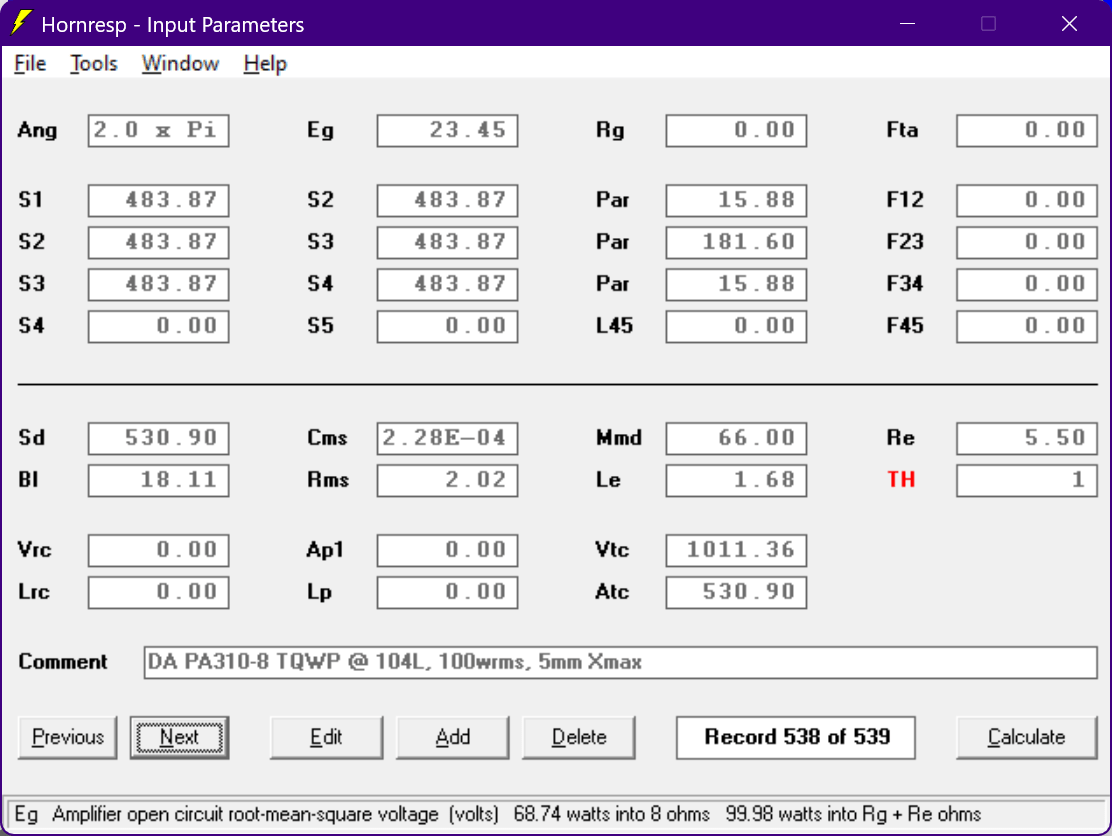Screen dimensions: 1112x836
Task: Click the Lp input field
Action: pos(447,592)
